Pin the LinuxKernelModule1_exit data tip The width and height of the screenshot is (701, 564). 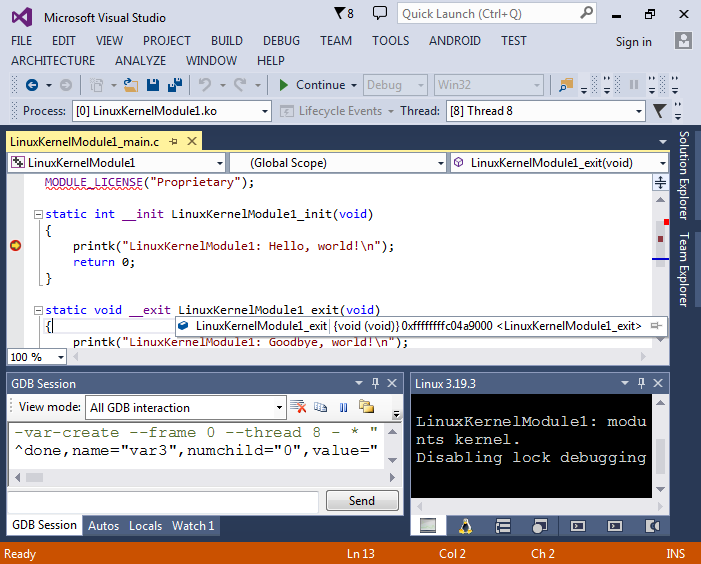click(x=656, y=326)
